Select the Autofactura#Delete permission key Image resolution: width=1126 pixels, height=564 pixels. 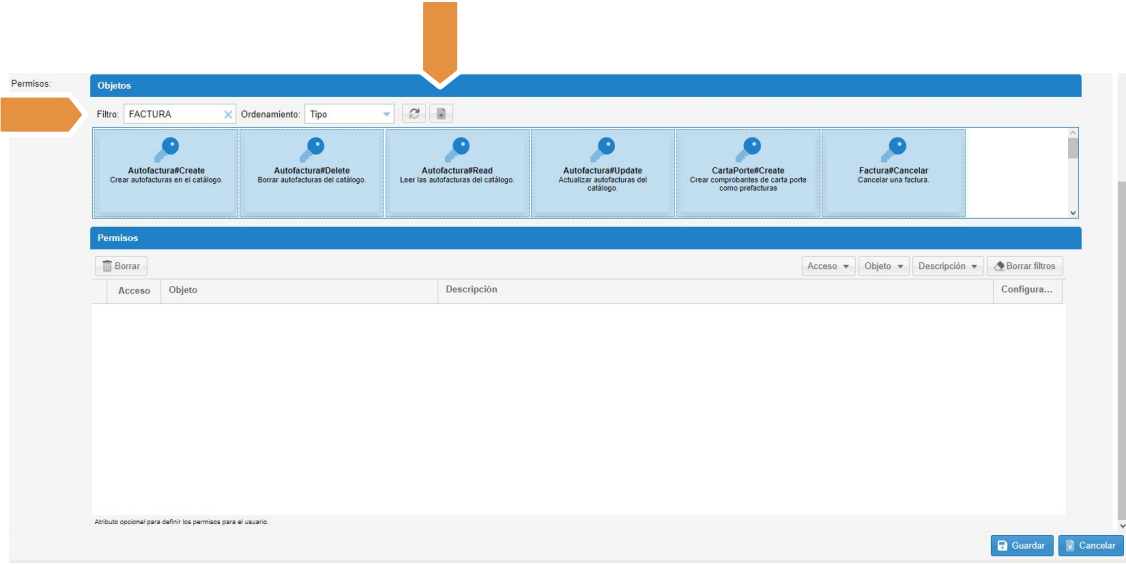click(x=311, y=172)
